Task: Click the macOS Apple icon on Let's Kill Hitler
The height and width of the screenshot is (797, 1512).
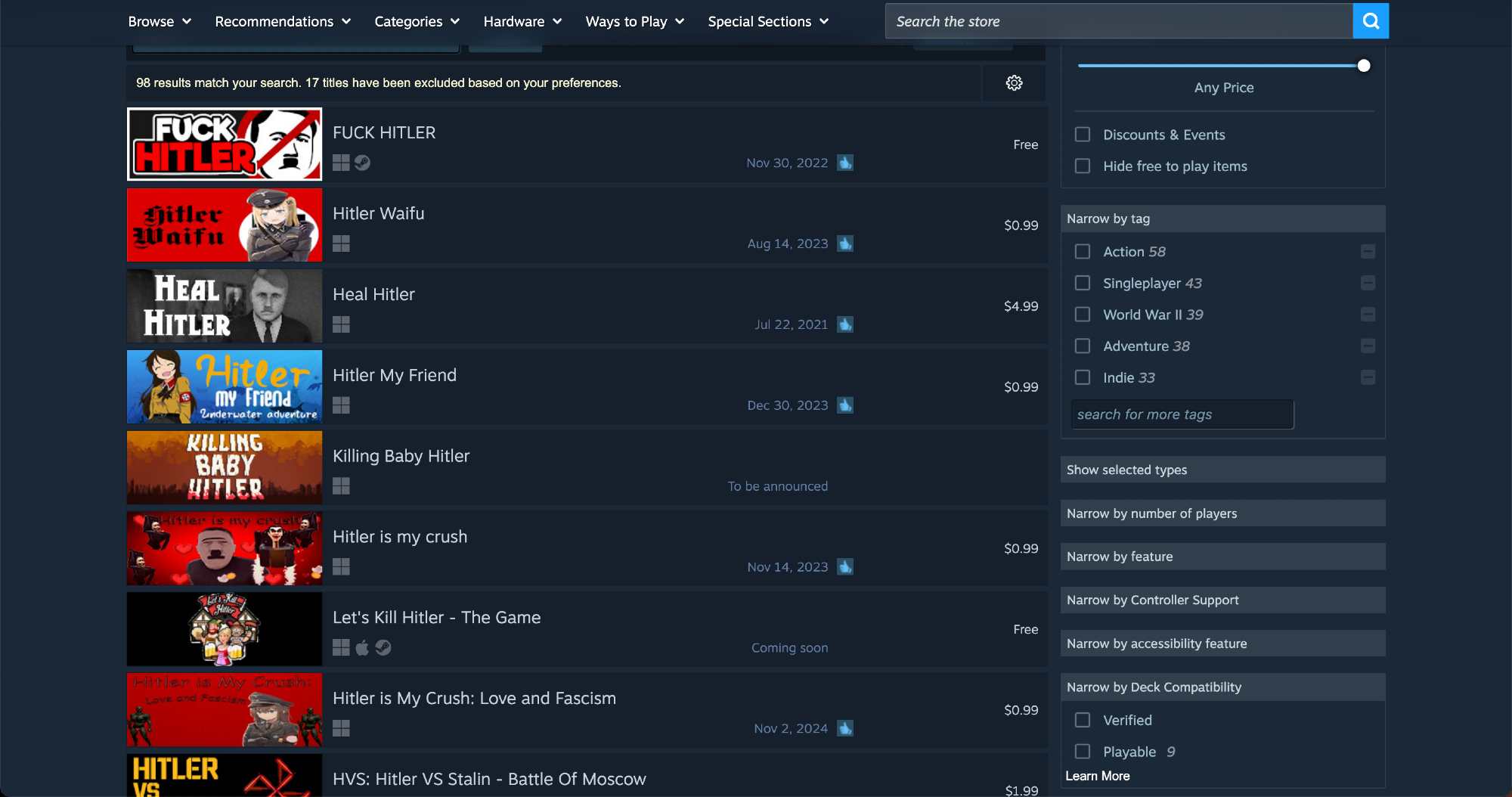Action: (362, 648)
